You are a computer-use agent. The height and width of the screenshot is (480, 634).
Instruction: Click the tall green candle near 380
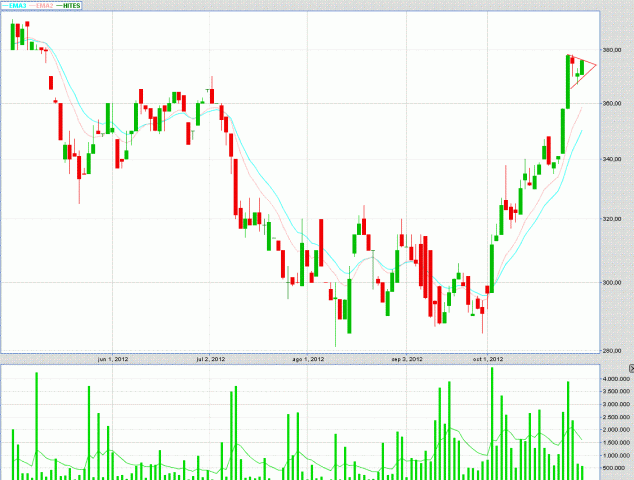568,82
